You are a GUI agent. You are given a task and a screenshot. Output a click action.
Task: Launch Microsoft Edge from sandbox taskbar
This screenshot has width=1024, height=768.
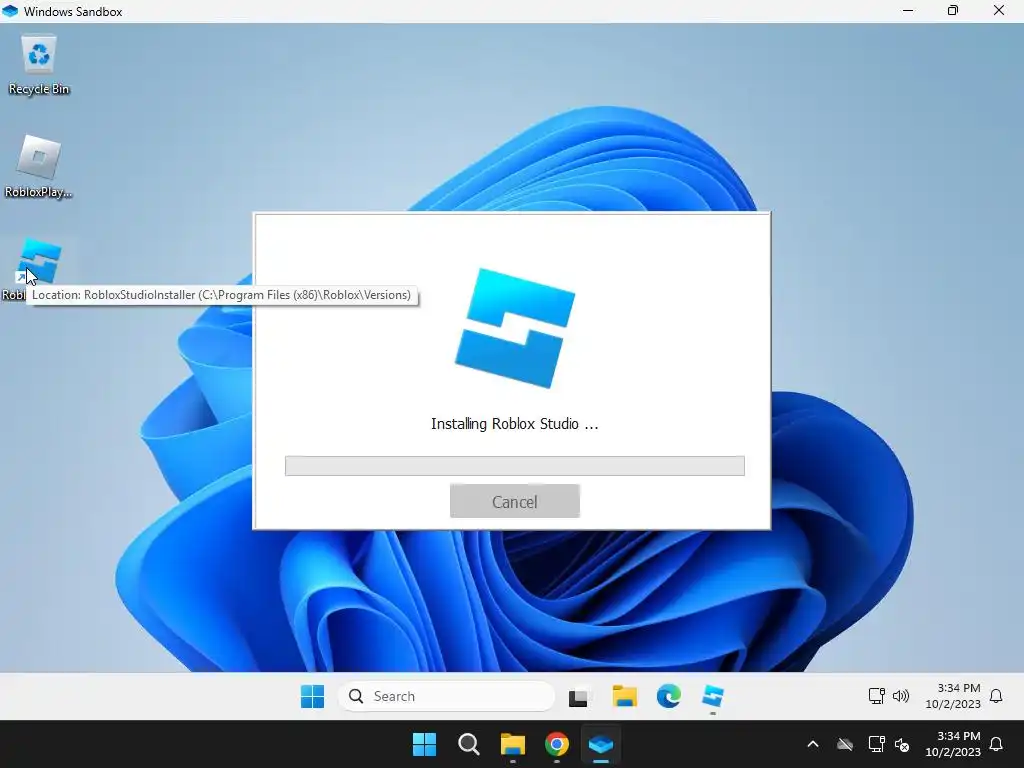pyautogui.click(x=668, y=696)
